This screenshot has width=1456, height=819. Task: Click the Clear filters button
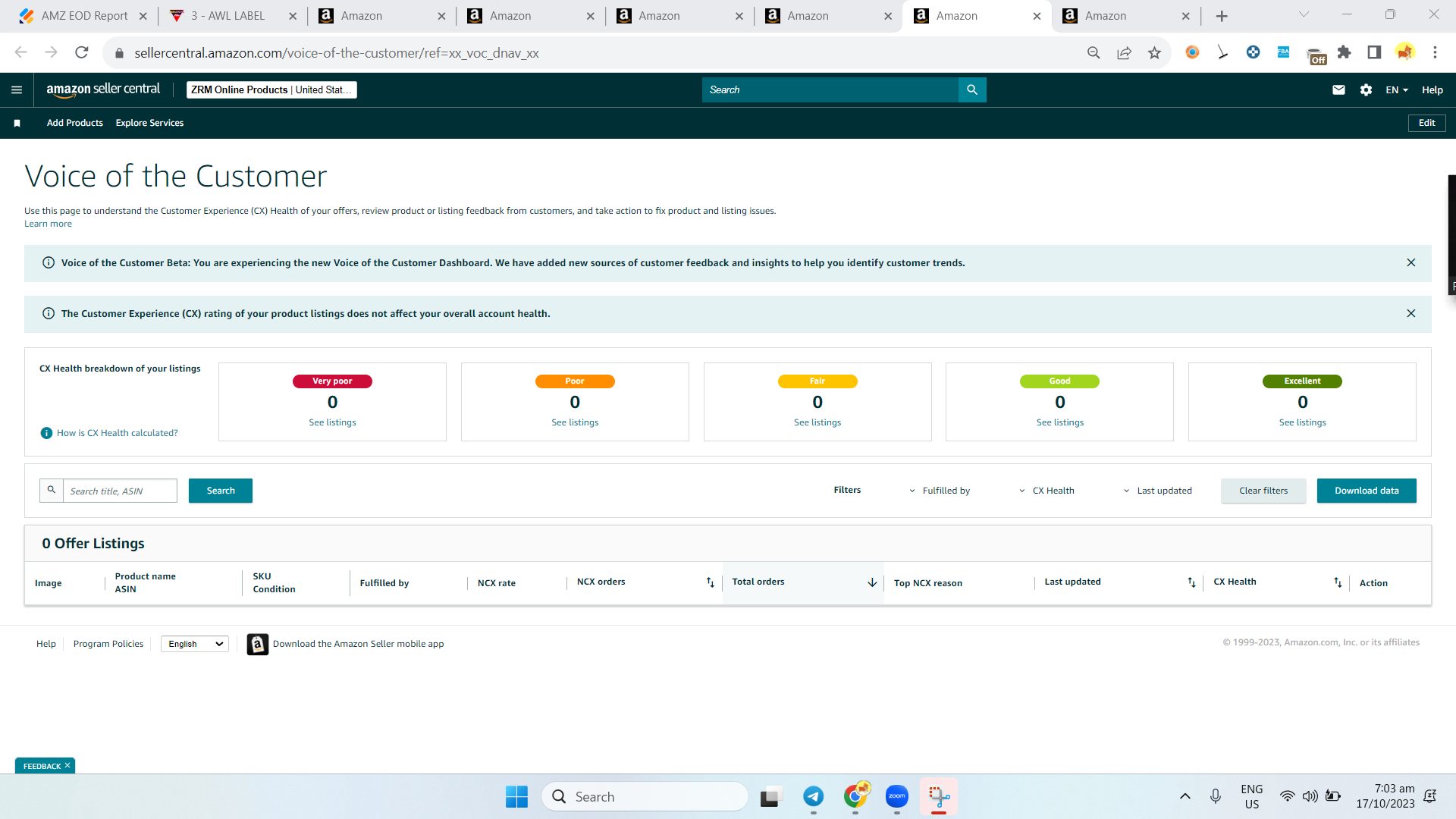coord(1263,491)
